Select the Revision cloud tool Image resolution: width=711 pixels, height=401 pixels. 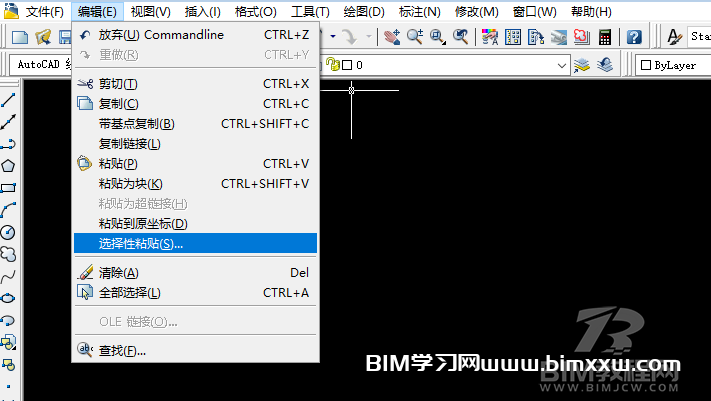coord(9,254)
